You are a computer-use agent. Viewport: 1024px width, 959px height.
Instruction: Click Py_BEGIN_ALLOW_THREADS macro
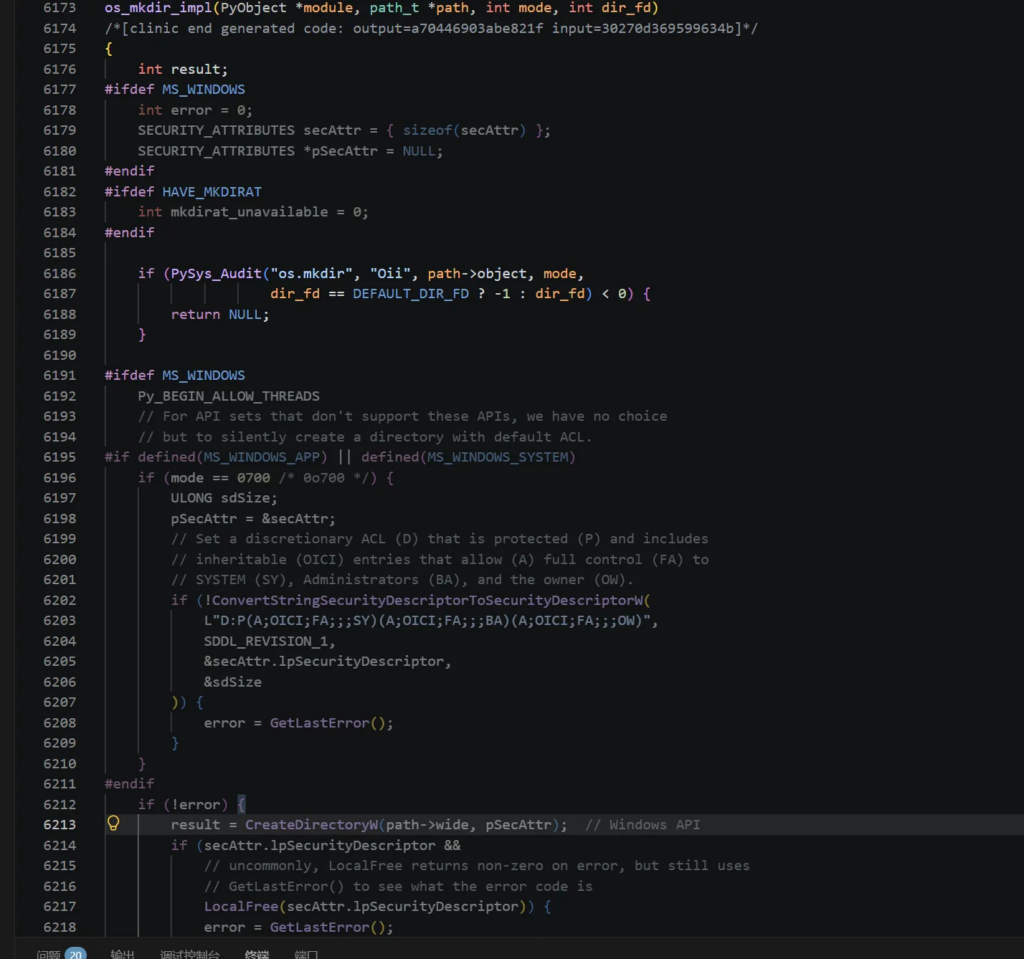click(x=229, y=396)
